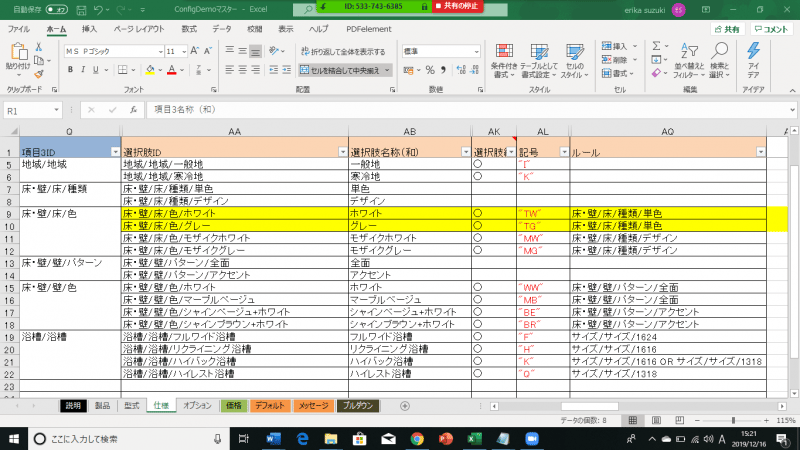
Task: Open the number format dropdown
Action: tap(476, 52)
